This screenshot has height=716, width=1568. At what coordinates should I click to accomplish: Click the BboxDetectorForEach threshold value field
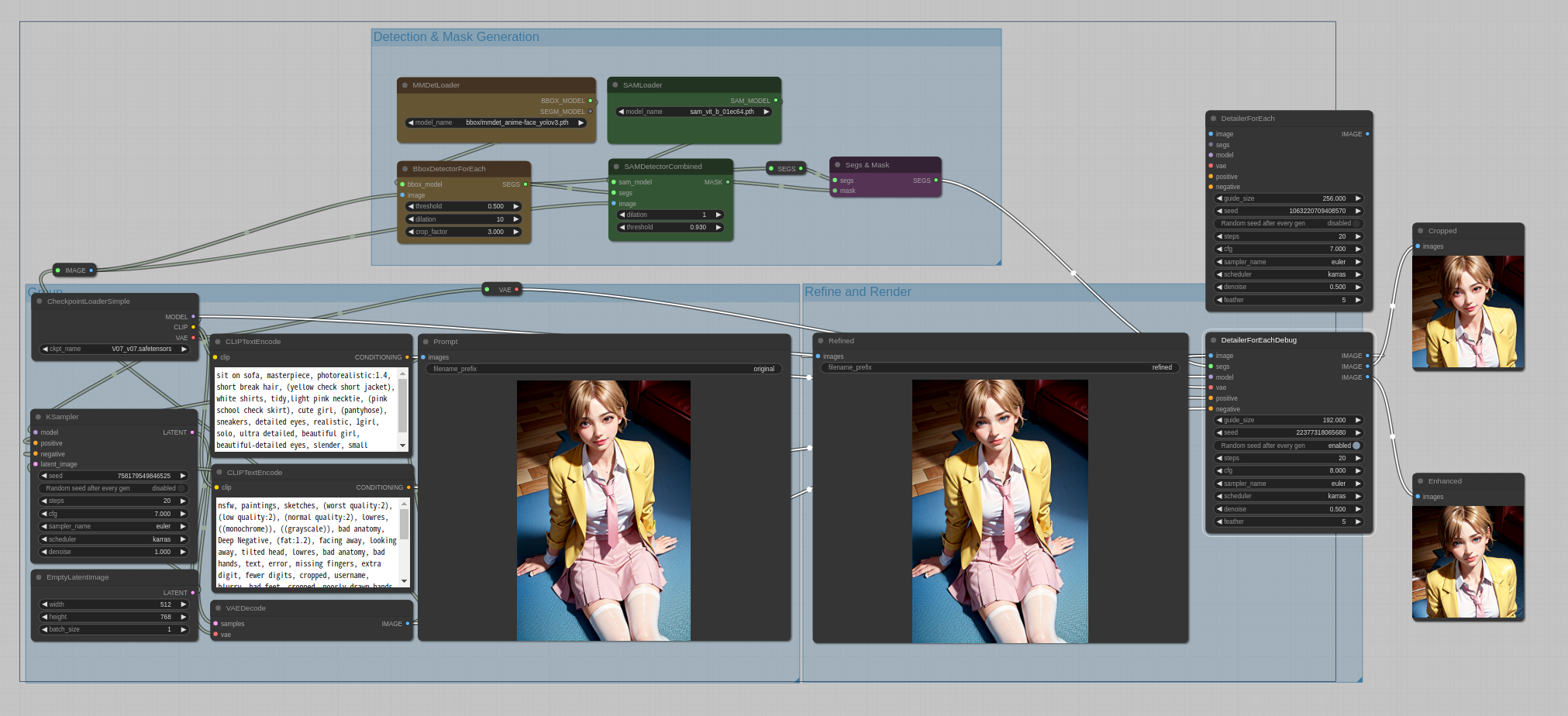pos(464,206)
